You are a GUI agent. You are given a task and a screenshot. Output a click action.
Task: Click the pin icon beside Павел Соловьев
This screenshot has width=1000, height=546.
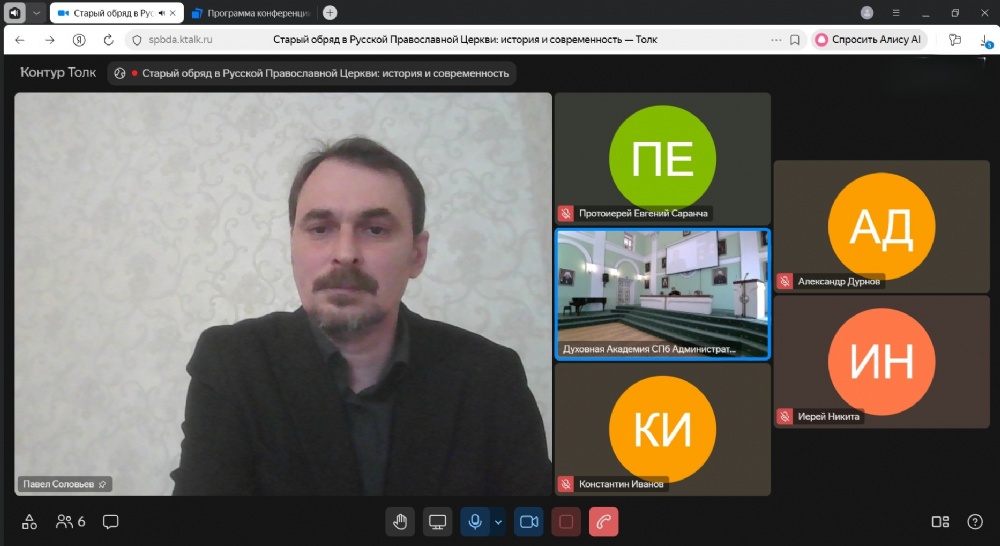click(x=102, y=484)
